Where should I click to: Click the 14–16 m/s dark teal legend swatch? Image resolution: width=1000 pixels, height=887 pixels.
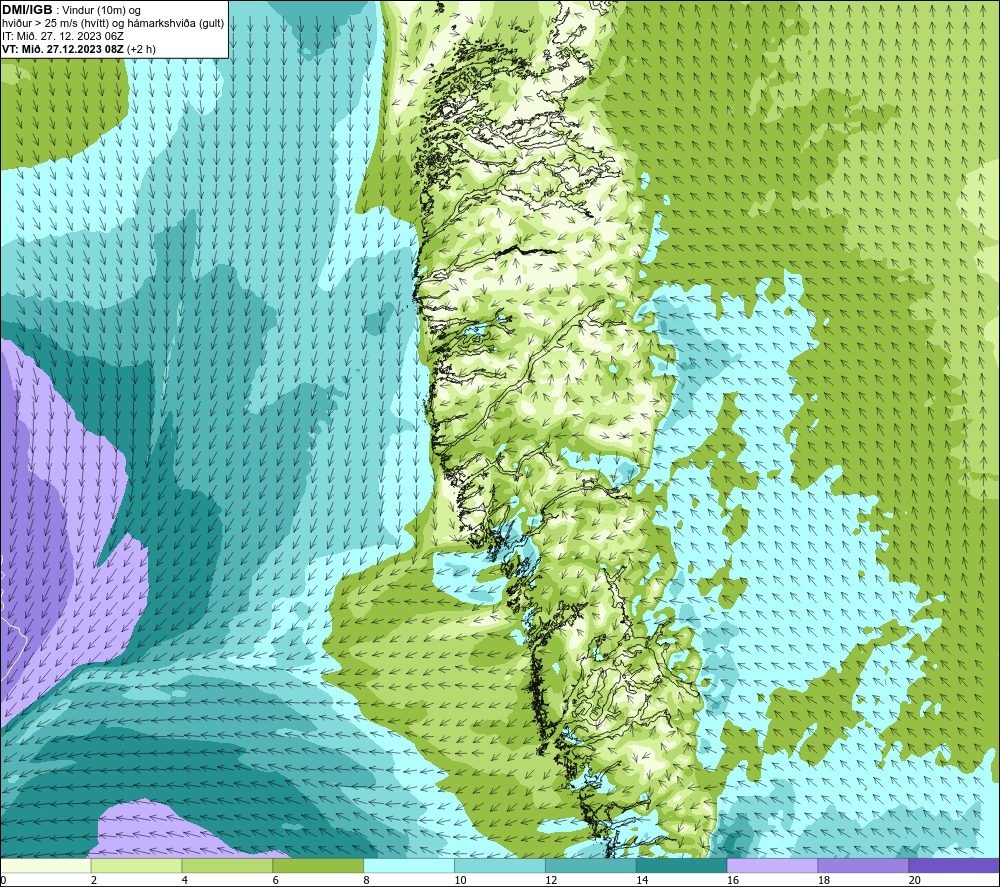click(681, 865)
